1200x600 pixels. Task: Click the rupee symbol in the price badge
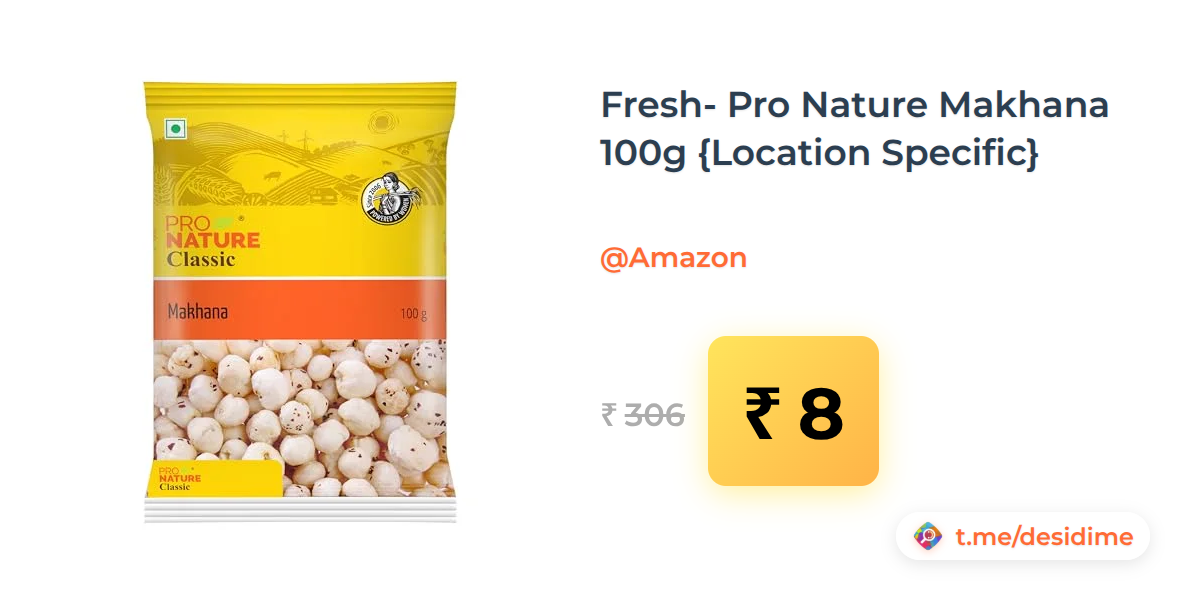(x=760, y=414)
